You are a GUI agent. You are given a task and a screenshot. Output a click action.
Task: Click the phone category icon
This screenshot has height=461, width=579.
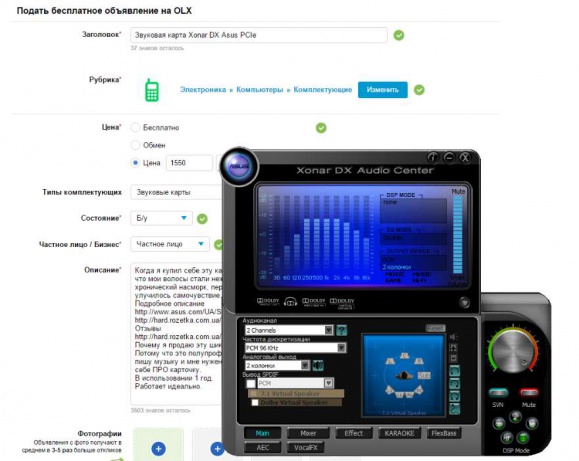[152, 90]
